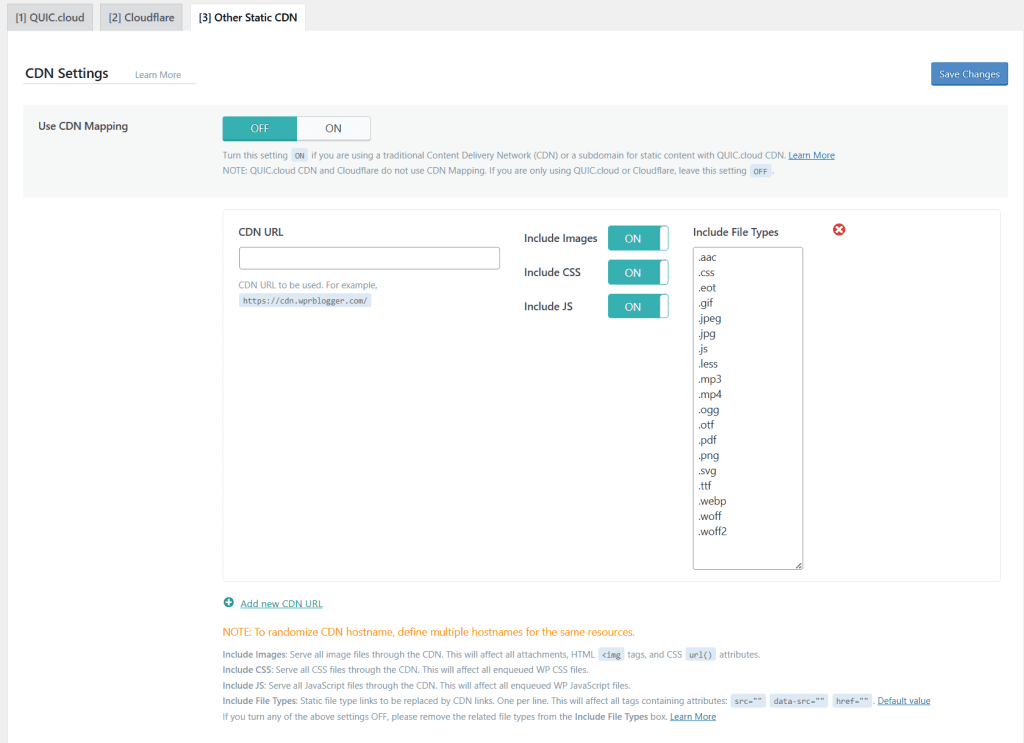Disable the Include CSS toggle

pos(637,272)
